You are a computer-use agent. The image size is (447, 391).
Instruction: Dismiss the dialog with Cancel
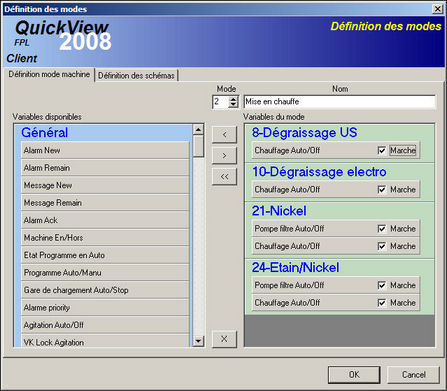click(413, 375)
